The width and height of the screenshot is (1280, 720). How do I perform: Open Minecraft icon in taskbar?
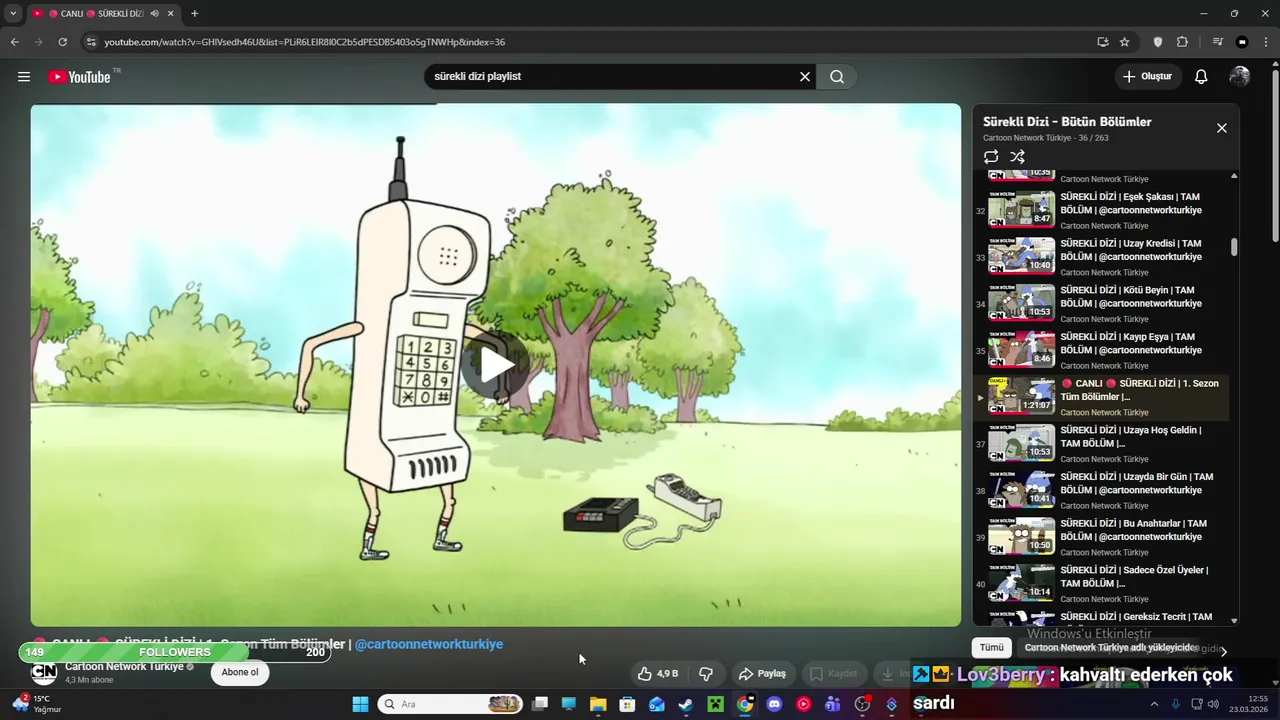tap(715, 704)
